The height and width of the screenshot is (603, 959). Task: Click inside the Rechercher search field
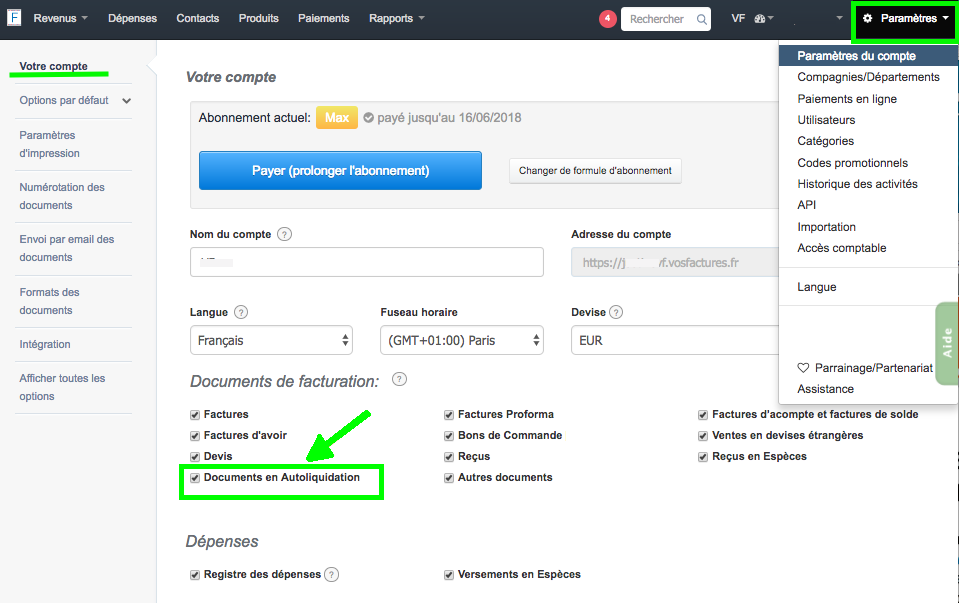[x=660, y=18]
